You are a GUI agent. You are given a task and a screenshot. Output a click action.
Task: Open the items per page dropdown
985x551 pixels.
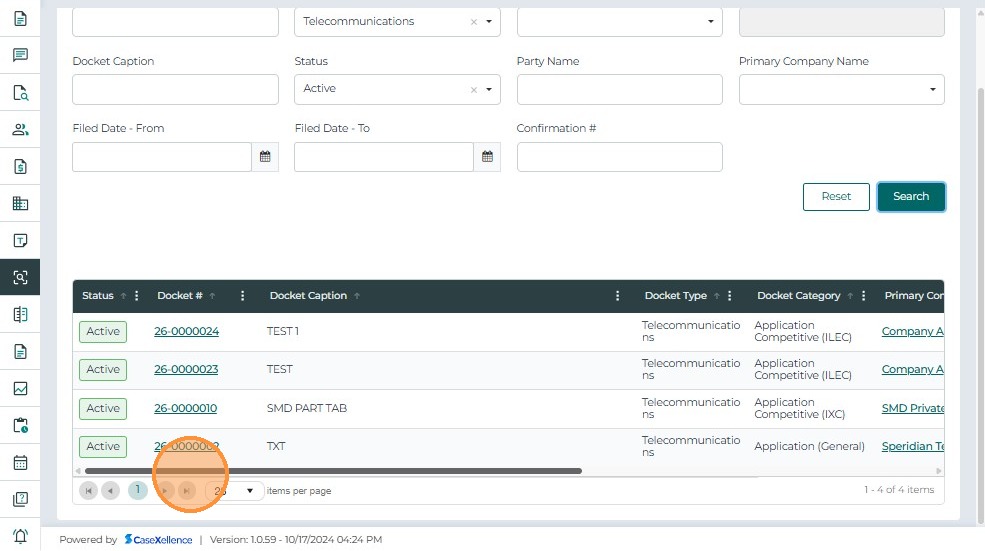tap(250, 491)
